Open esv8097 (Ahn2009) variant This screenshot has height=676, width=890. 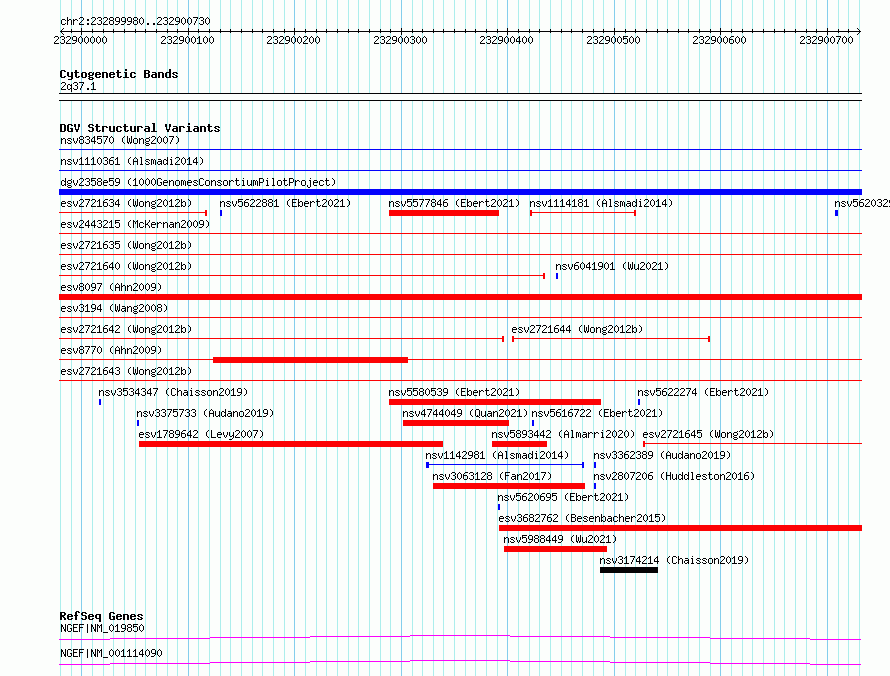pyautogui.click(x=111, y=287)
